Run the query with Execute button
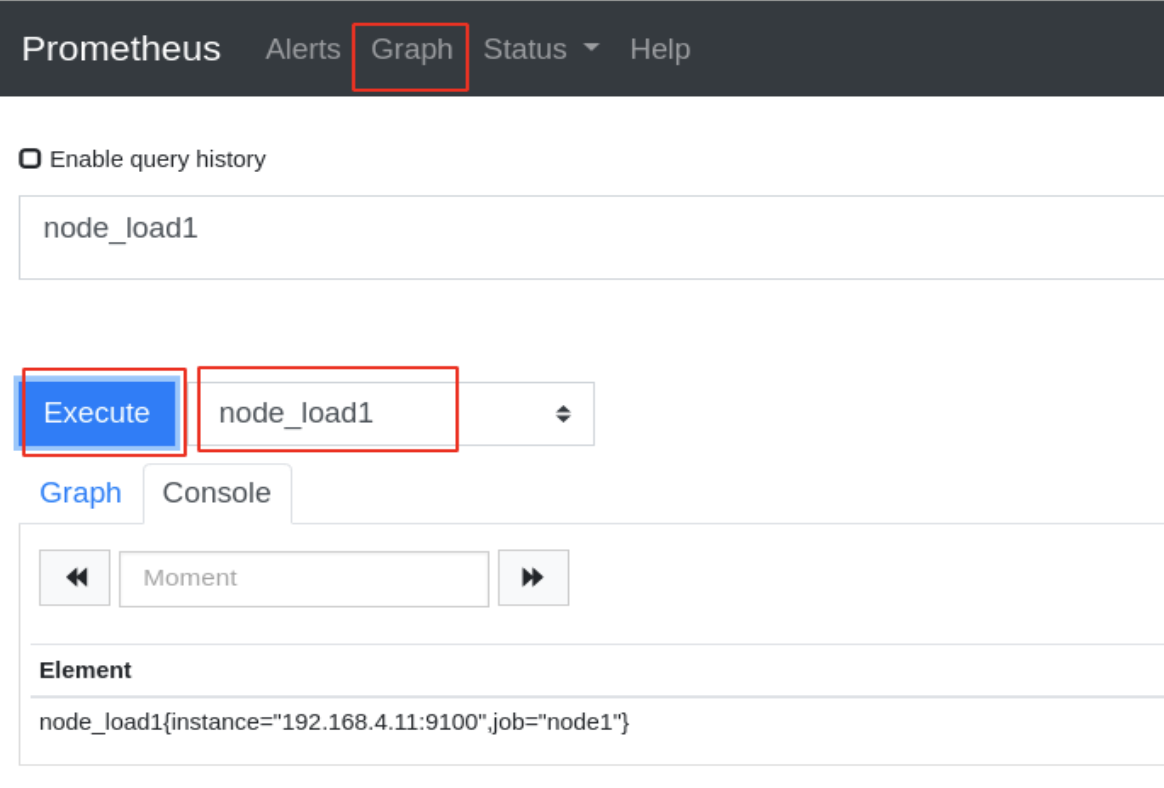The height and width of the screenshot is (788, 1164). [x=97, y=413]
